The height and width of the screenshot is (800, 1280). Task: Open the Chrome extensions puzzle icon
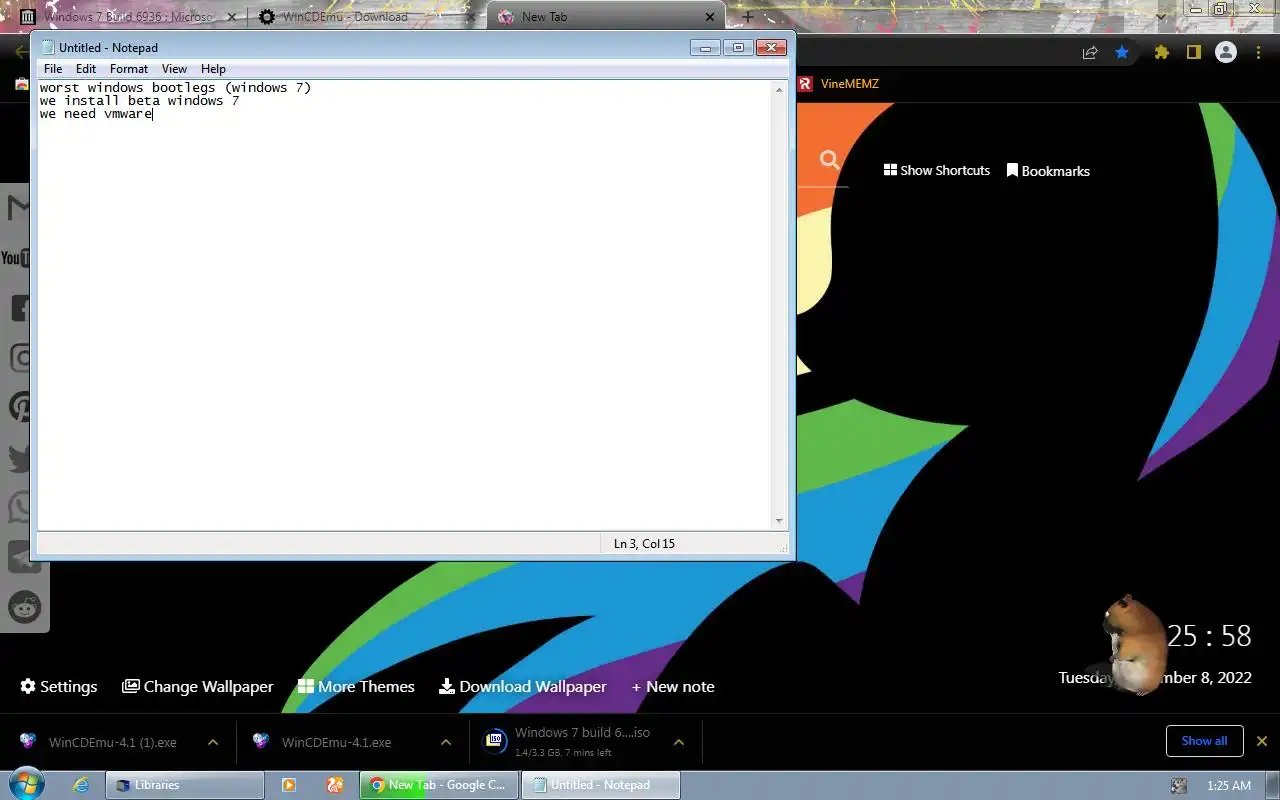click(x=1161, y=53)
